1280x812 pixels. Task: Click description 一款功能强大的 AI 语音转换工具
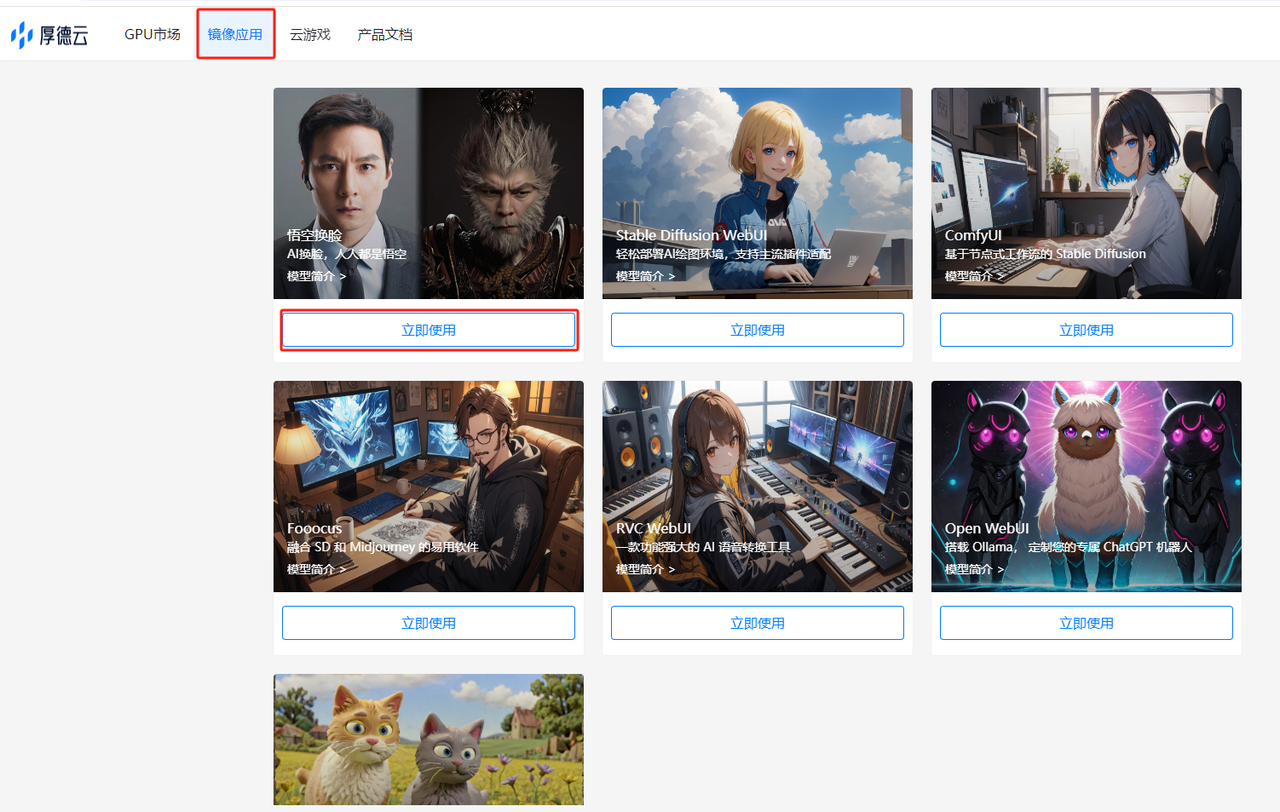(703, 547)
